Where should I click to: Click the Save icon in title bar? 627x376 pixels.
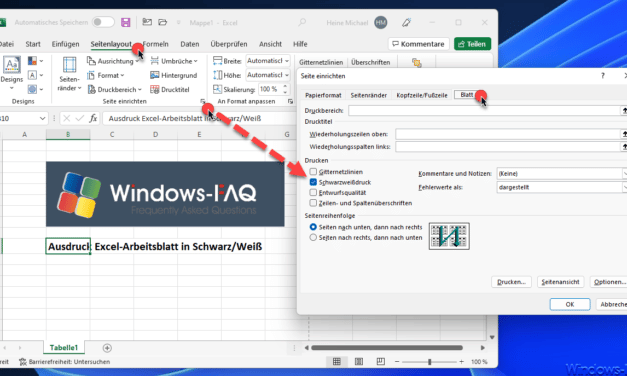click(x=126, y=22)
